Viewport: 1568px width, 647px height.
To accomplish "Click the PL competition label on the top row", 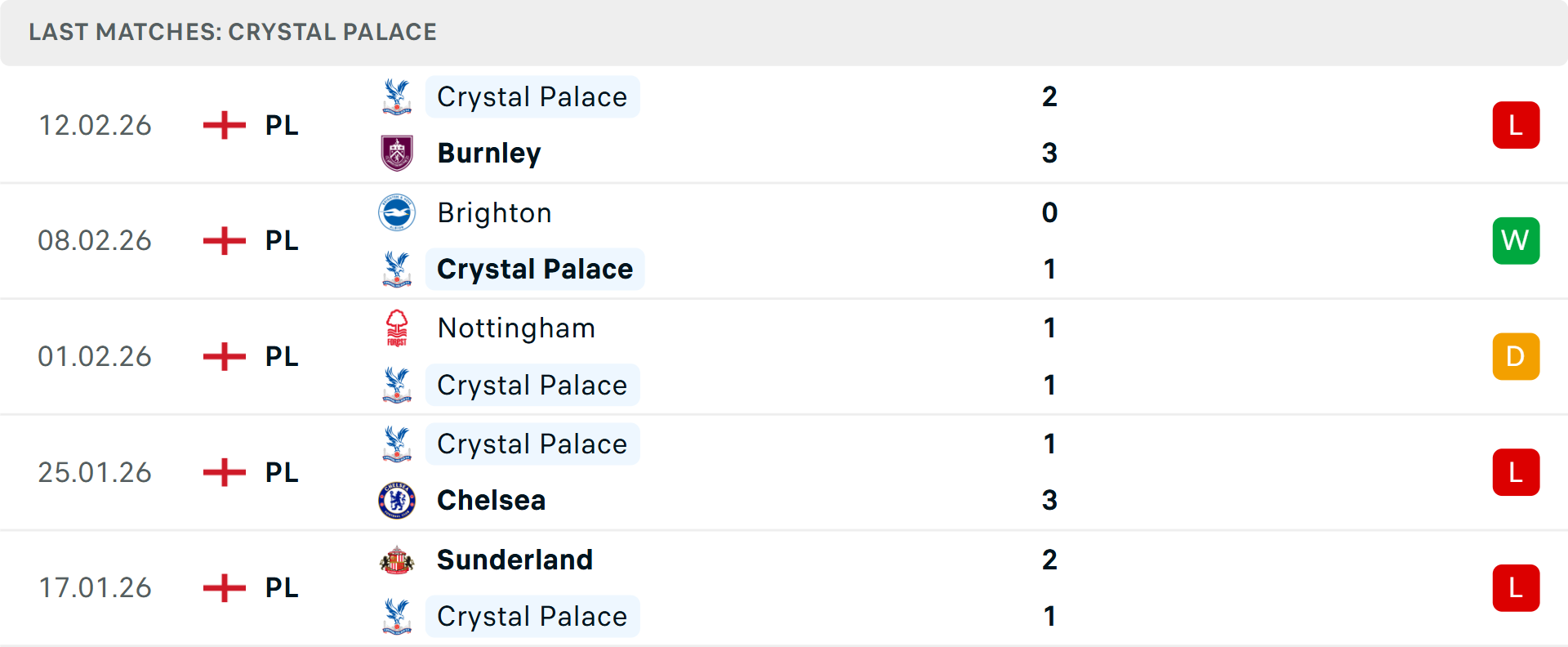I will 280,125.
